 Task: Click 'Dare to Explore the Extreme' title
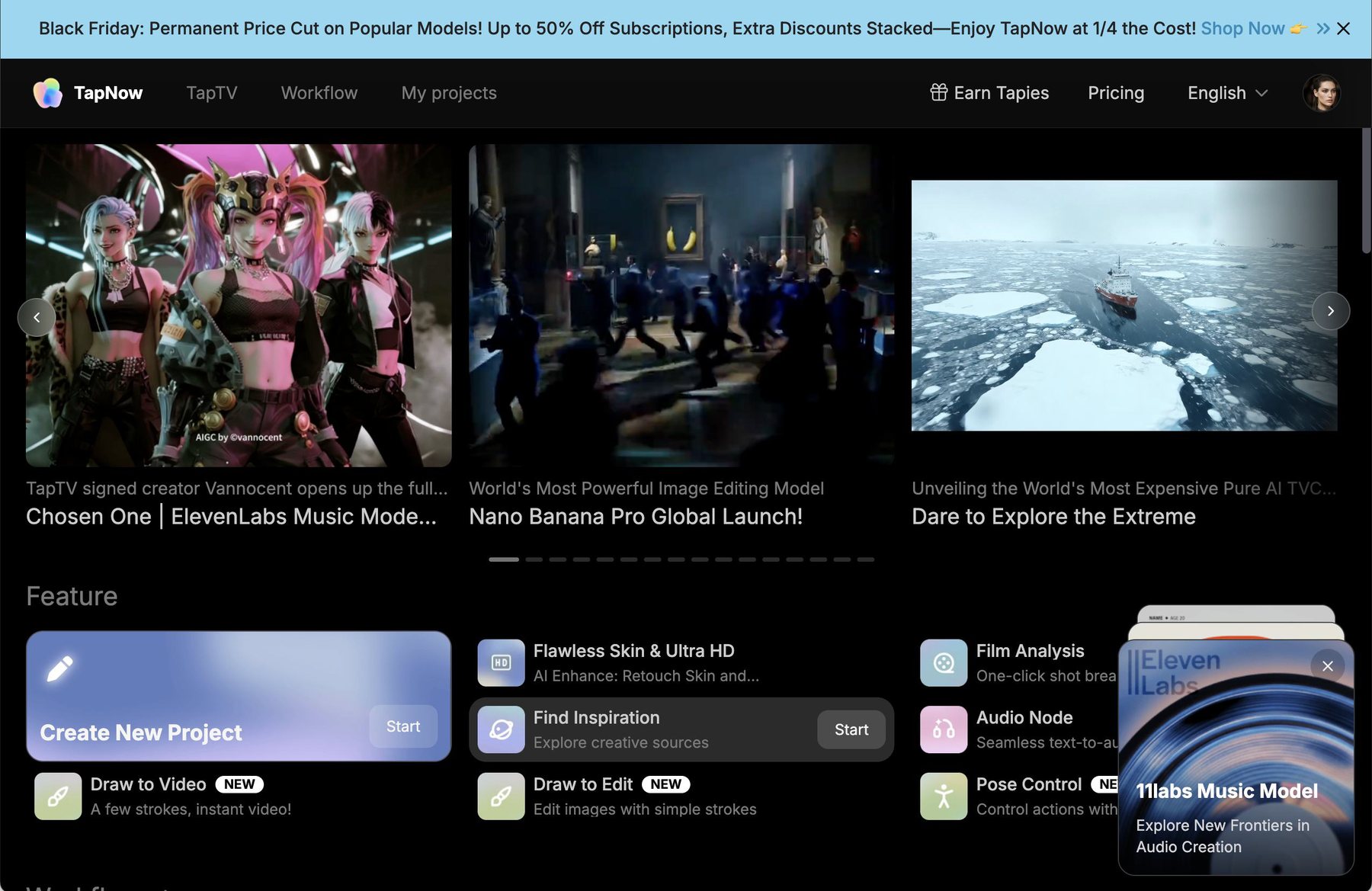[x=1053, y=517]
